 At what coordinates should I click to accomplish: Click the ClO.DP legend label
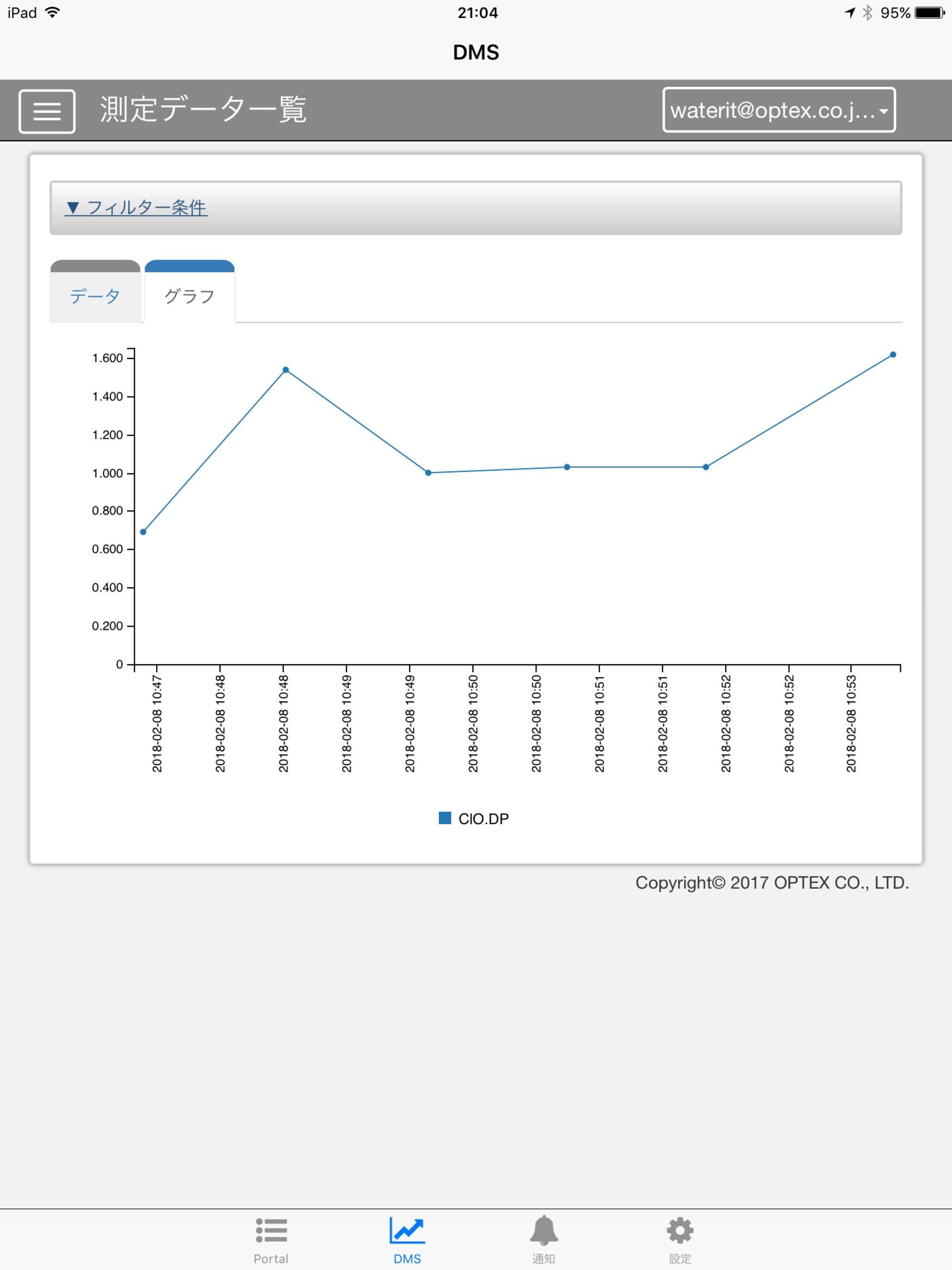pyautogui.click(x=483, y=819)
